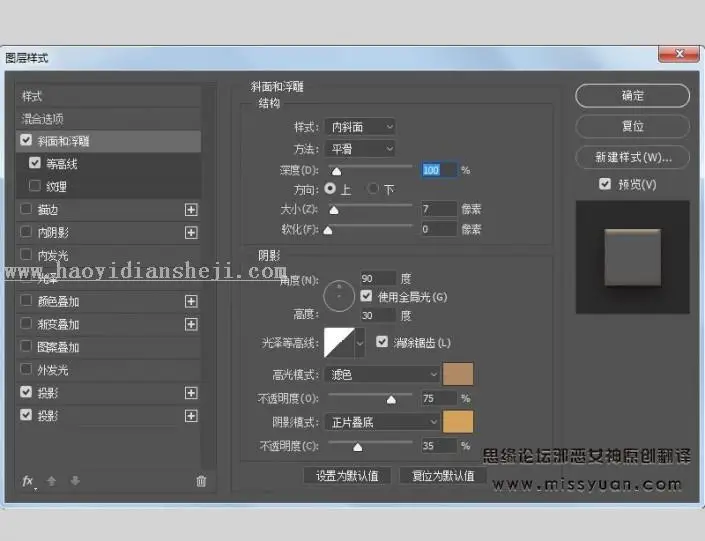Click the 大小 value field
Screen dimensions: 705x541
click(439, 209)
